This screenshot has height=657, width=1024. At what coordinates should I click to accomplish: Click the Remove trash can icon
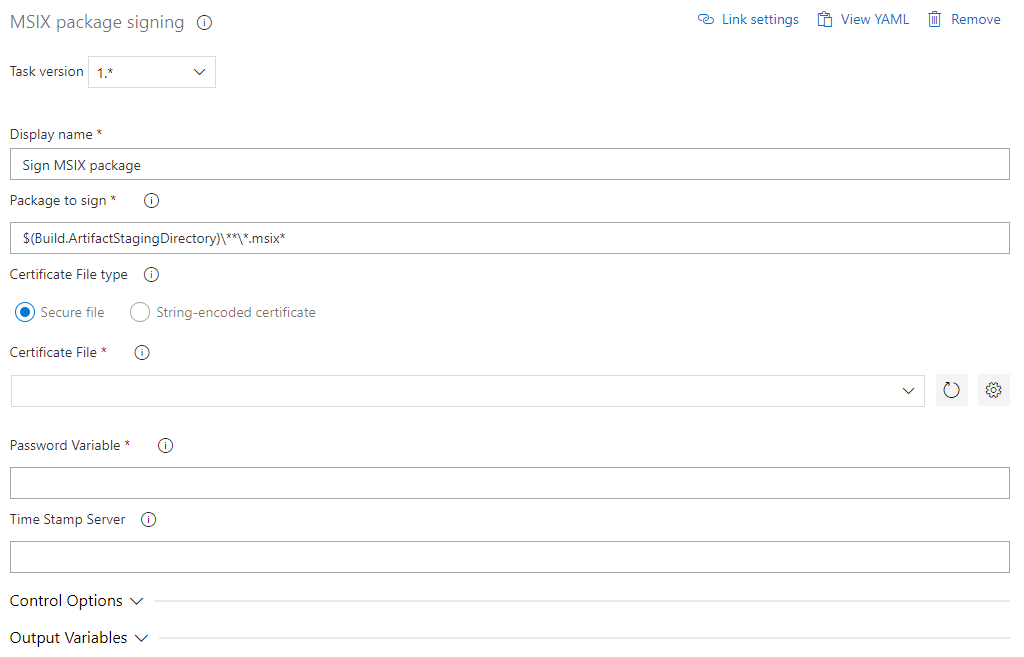(x=935, y=20)
